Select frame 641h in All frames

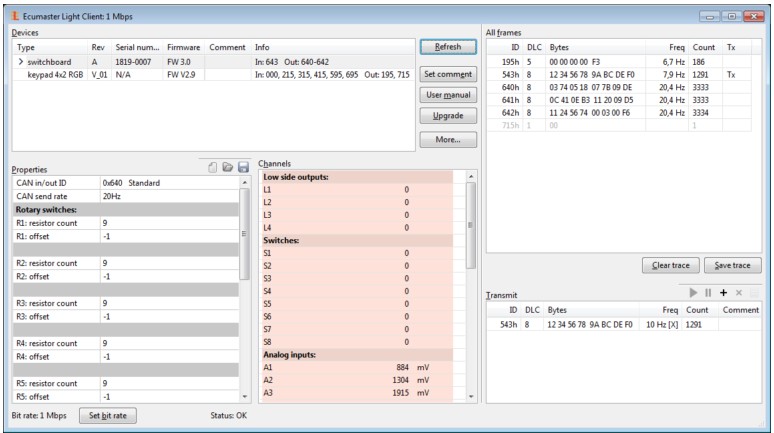619,100
